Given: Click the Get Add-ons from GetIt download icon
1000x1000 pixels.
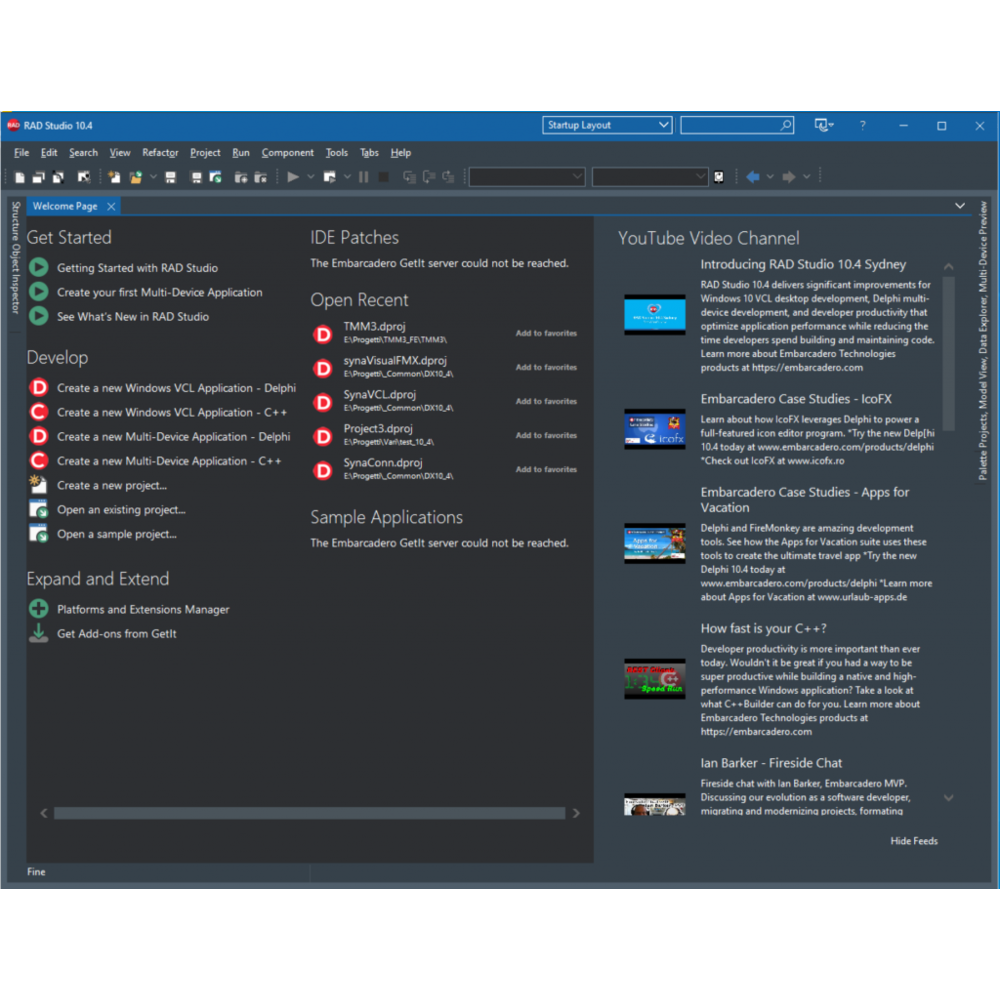Looking at the screenshot, I should click(39, 634).
